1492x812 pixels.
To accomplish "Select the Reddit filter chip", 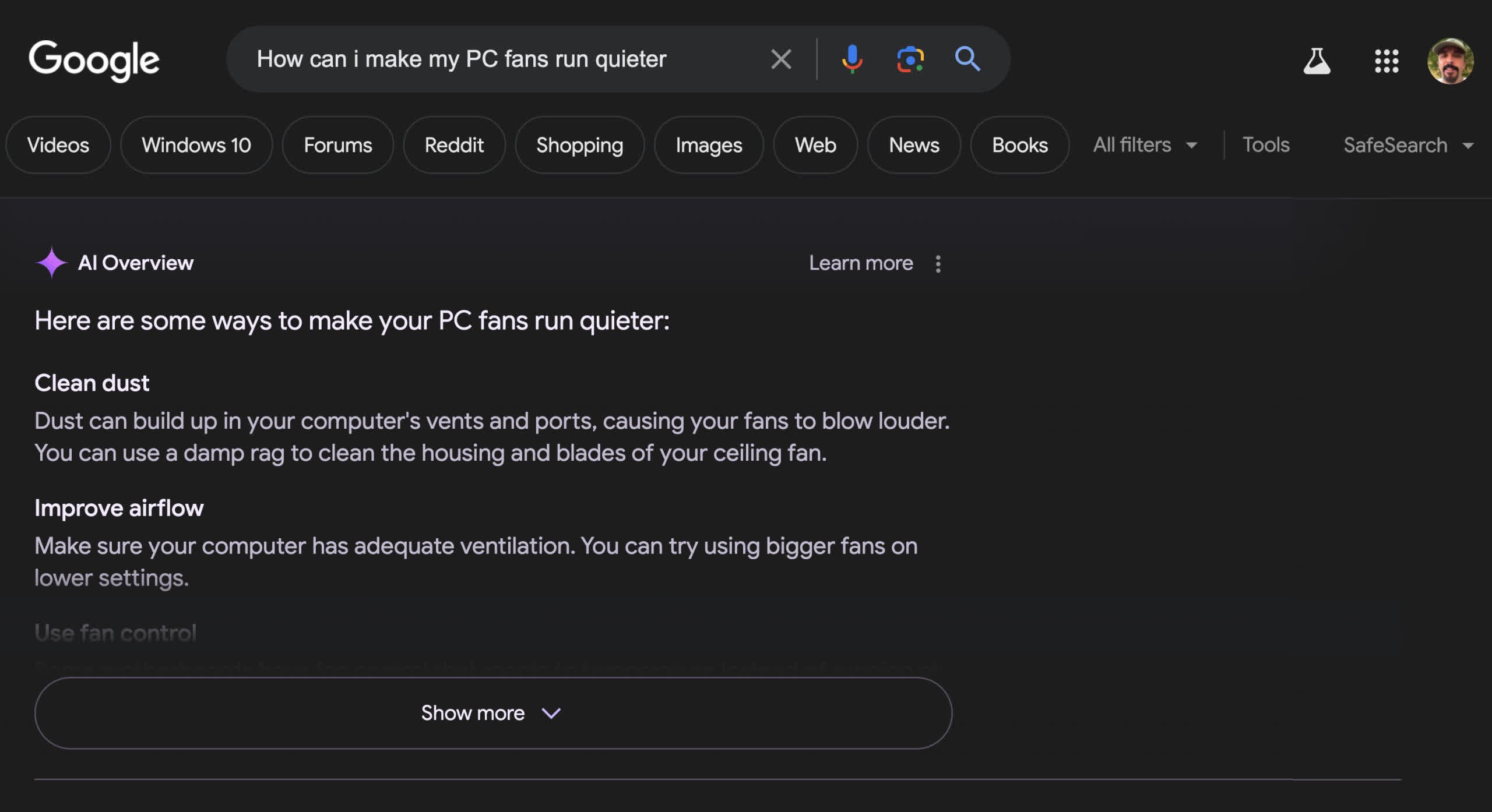I will coord(454,144).
